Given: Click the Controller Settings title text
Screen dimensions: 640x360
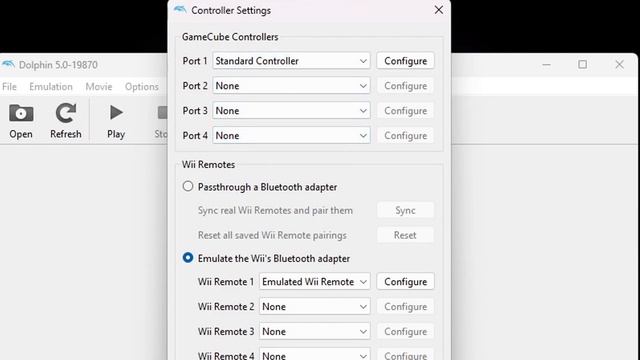Looking at the screenshot, I should pos(231,10).
